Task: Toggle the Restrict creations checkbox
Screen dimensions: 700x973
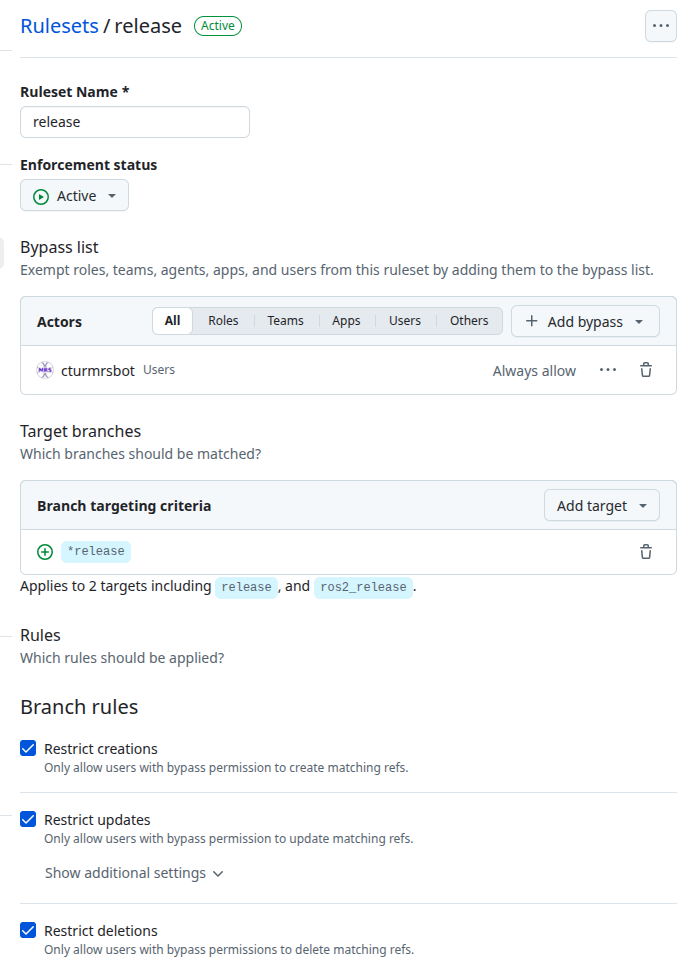Action: 28,748
